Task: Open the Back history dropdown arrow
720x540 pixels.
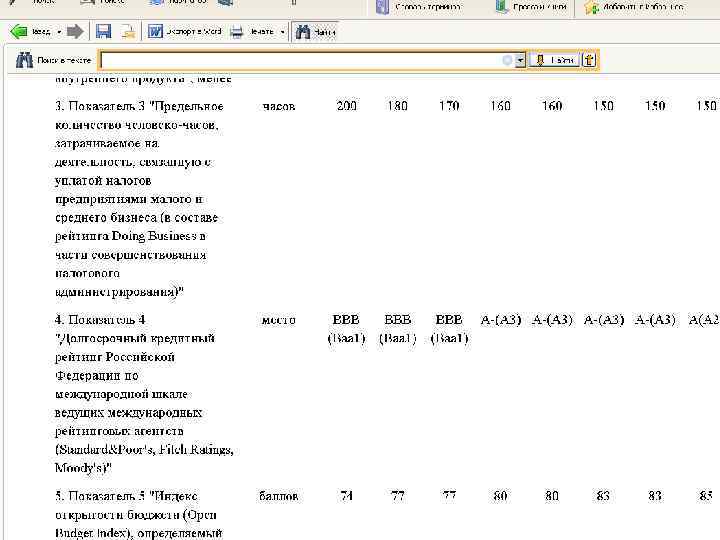Action: click(59, 32)
